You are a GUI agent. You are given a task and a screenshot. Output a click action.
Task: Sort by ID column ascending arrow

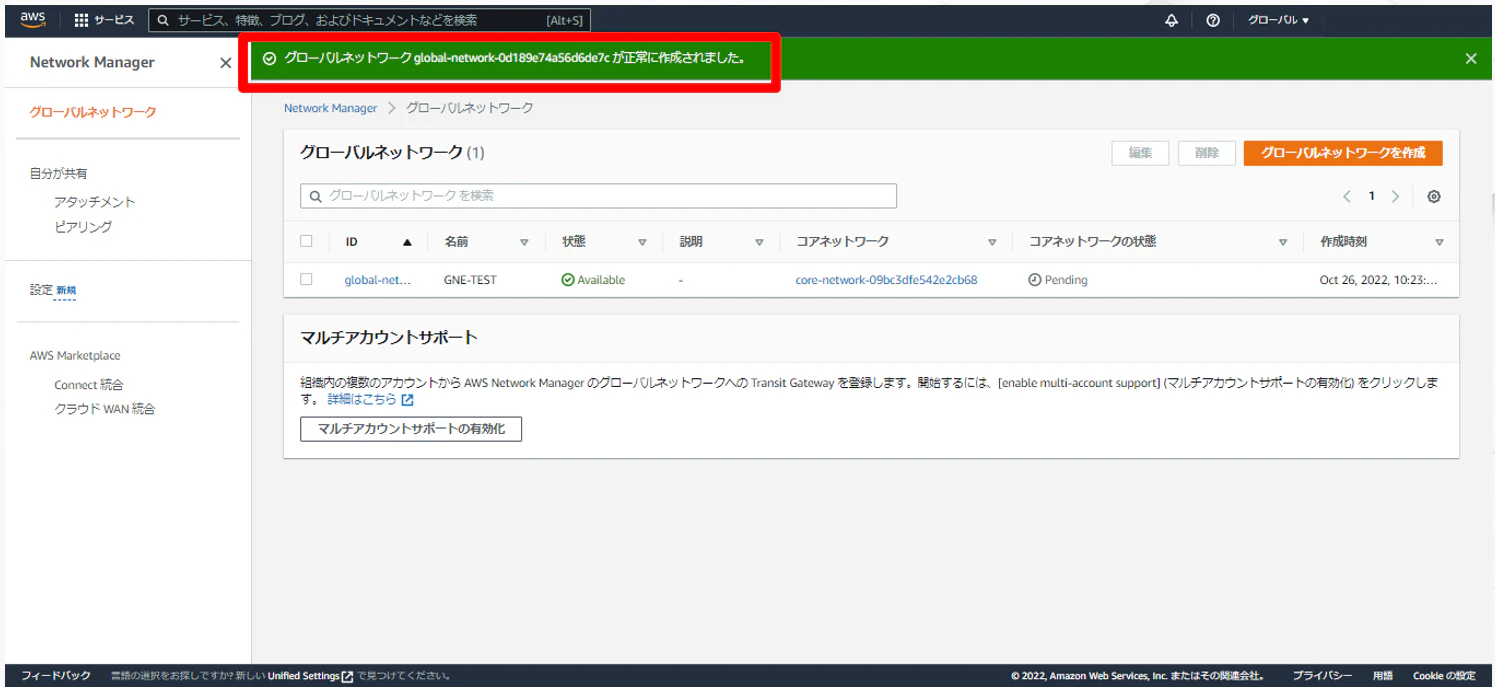click(x=407, y=242)
